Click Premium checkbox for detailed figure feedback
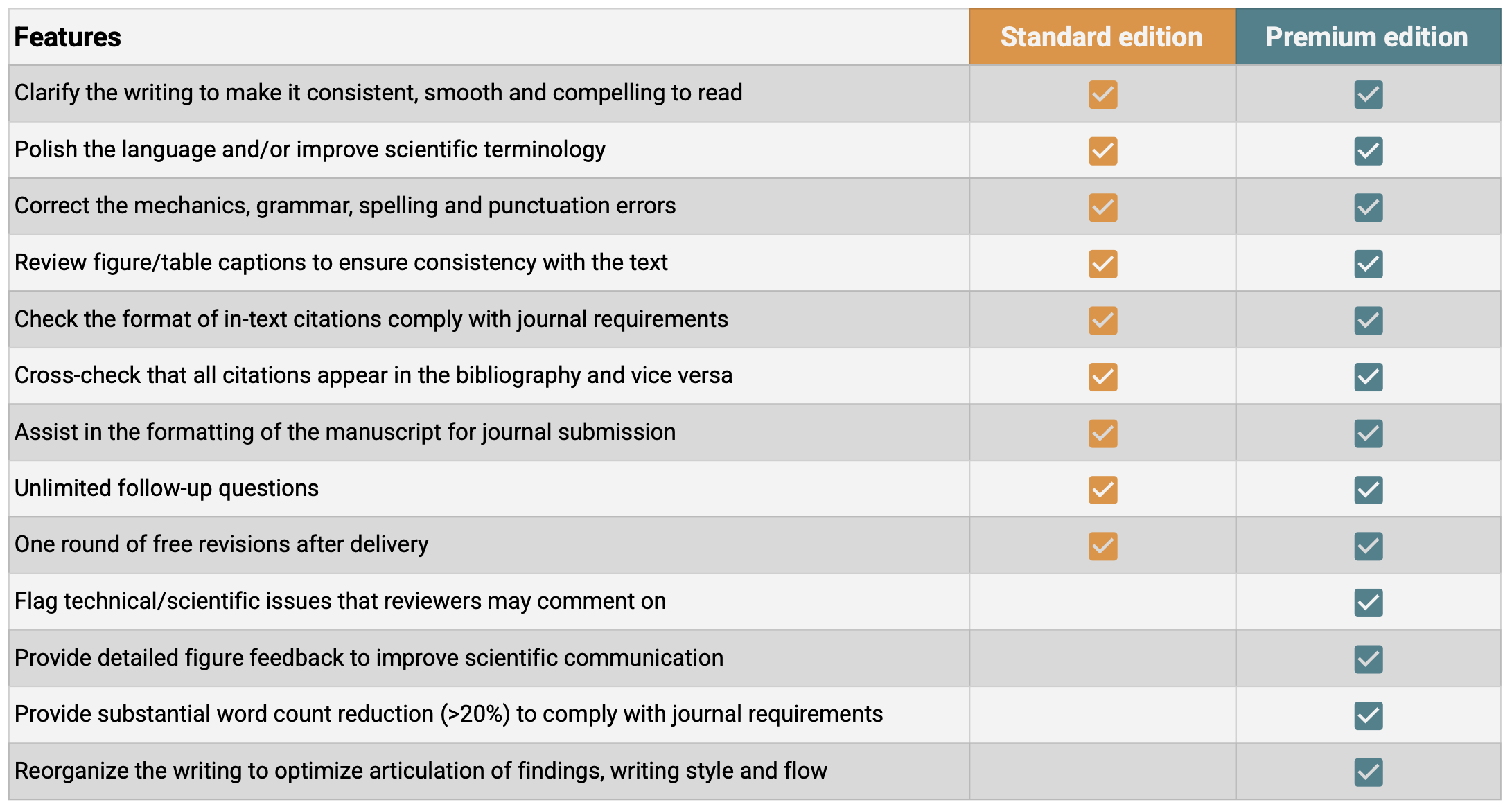Image resolution: width=1512 pixels, height=809 pixels. coord(1368,659)
